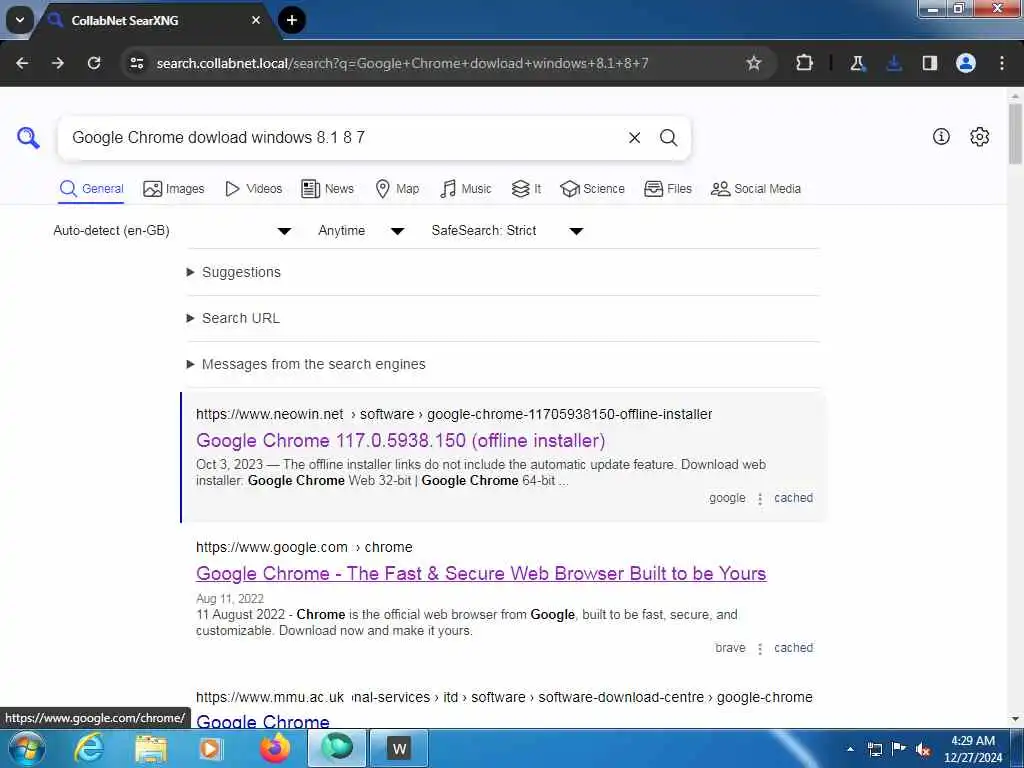Submit search with magnifier button

pos(668,138)
